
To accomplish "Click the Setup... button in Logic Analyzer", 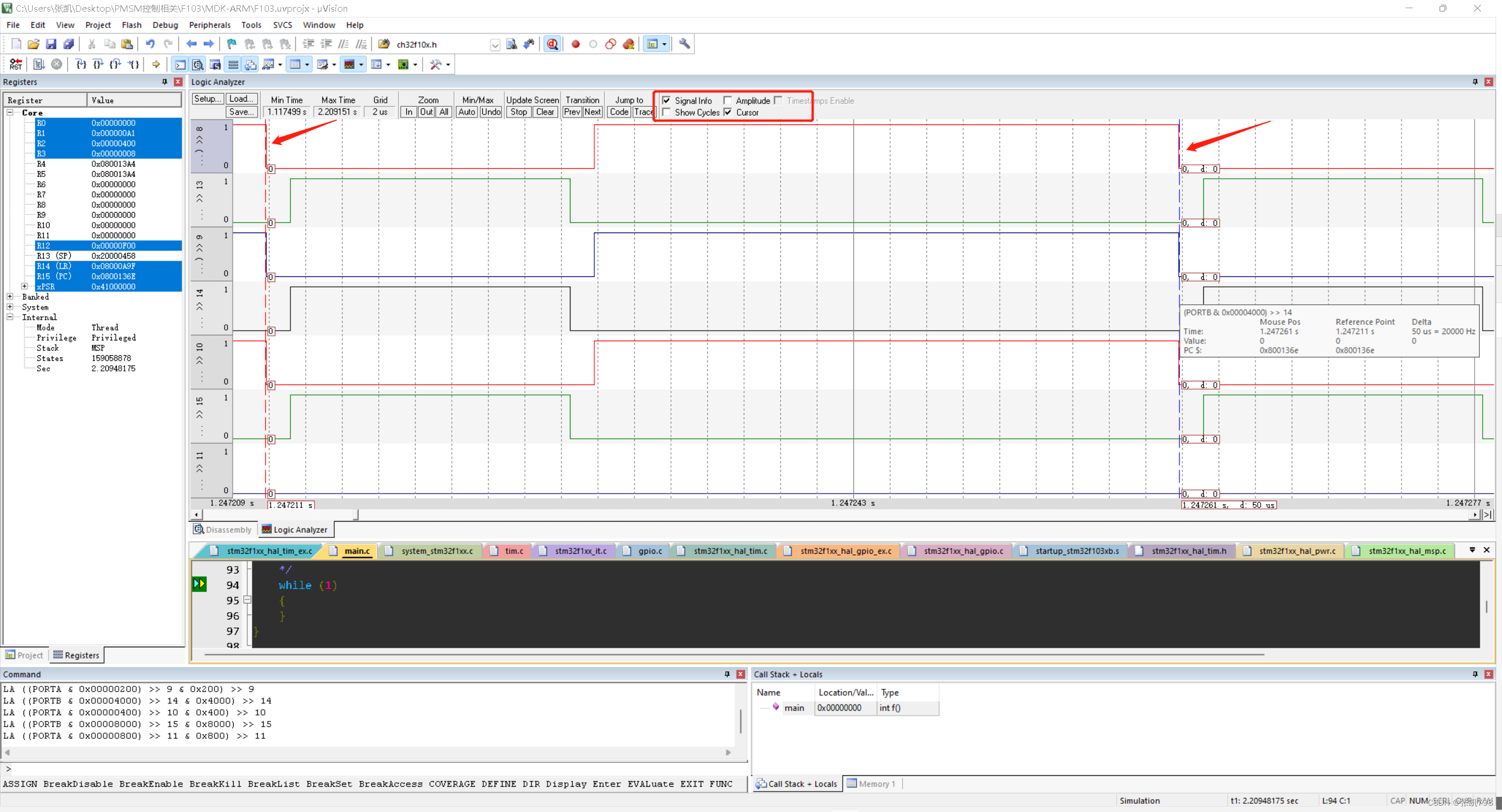I will (x=207, y=98).
